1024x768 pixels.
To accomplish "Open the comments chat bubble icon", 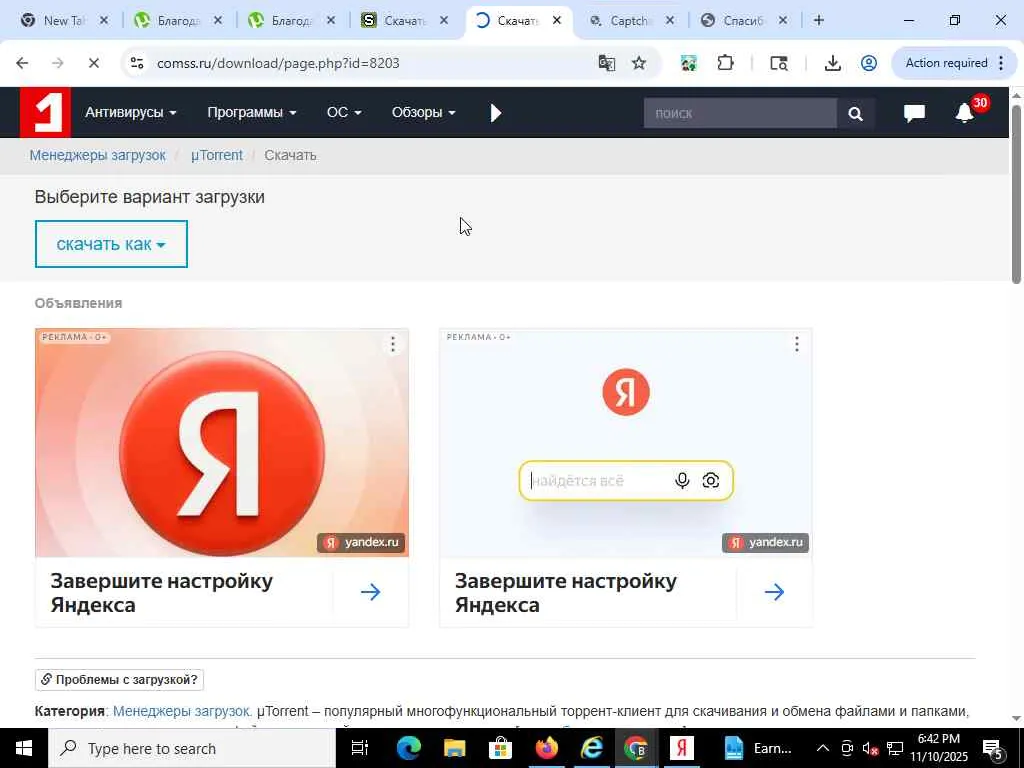I will [x=914, y=113].
